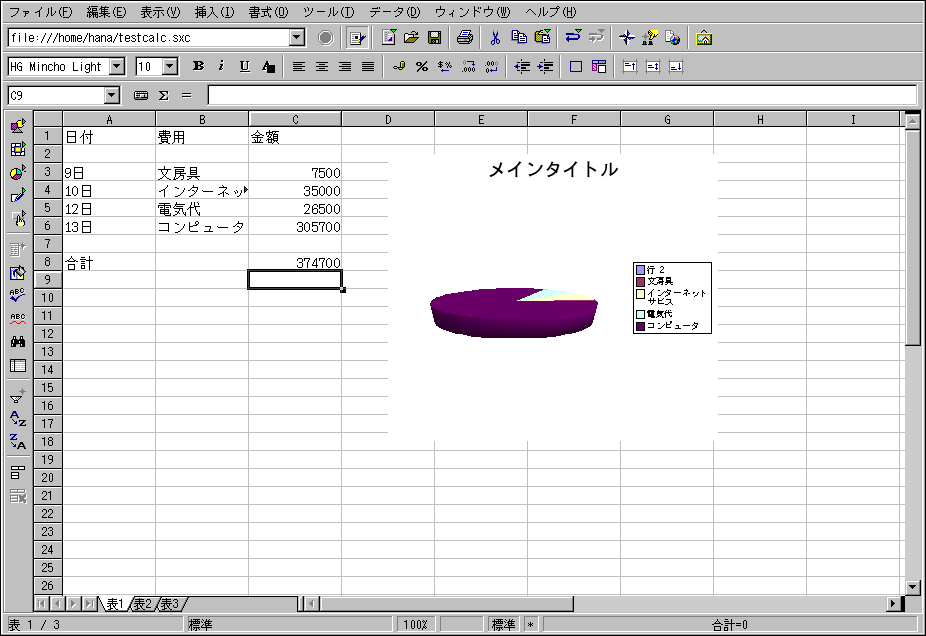Image resolution: width=926 pixels, height=636 pixels.
Task: Expand the file URL path dropdown
Action: pyautogui.click(x=297, y=38)
